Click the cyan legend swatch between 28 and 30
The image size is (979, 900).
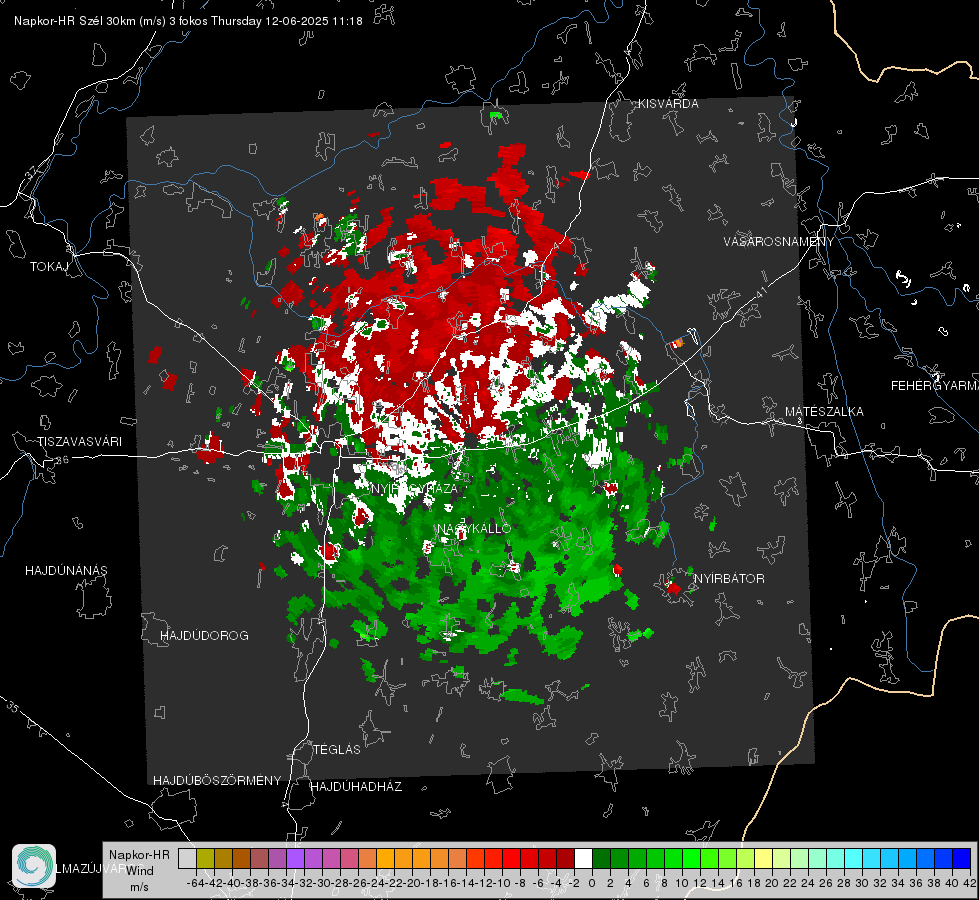(854, 858)
